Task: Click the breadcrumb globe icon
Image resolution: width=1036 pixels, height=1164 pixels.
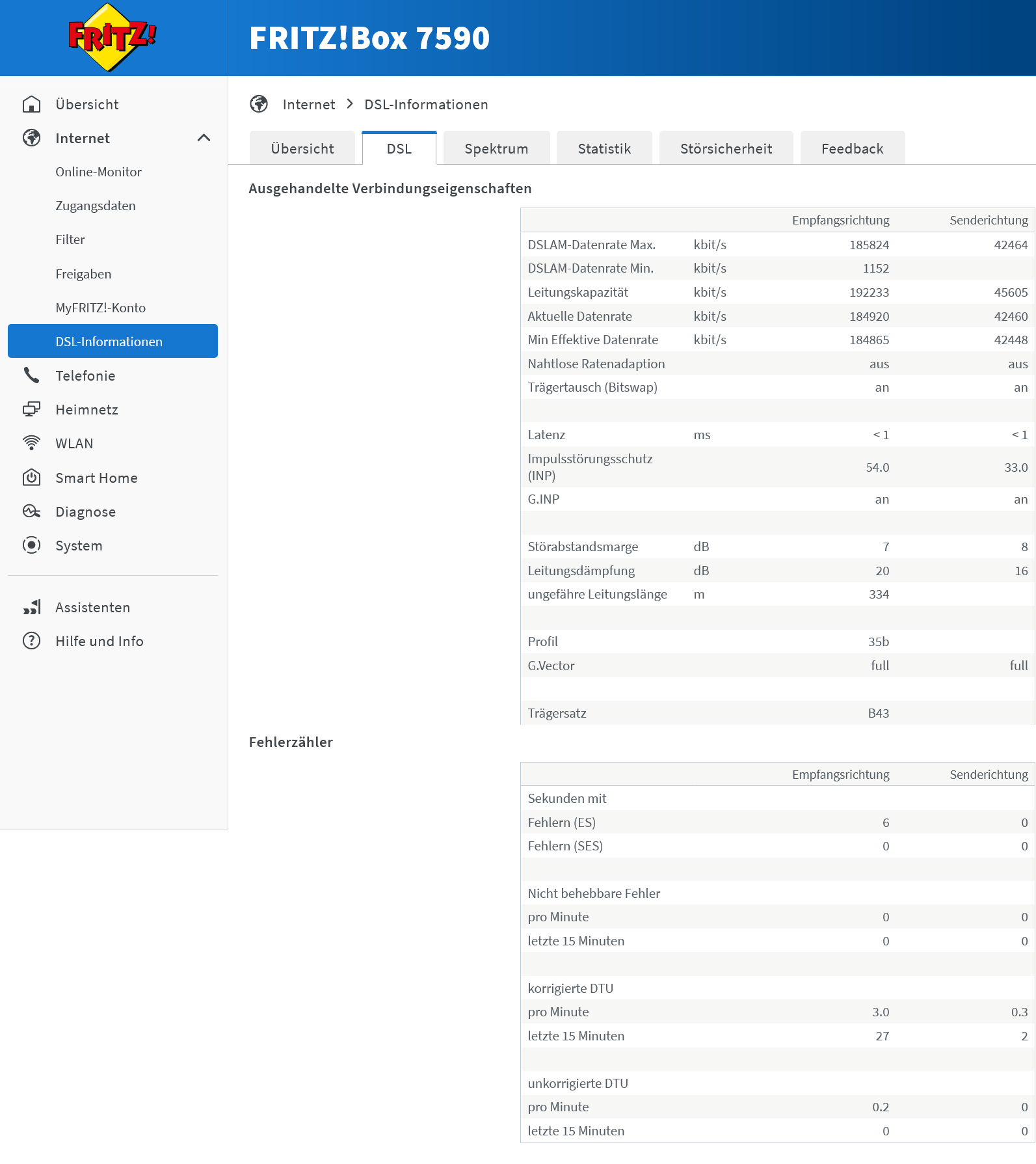Action: click(259, 104)
